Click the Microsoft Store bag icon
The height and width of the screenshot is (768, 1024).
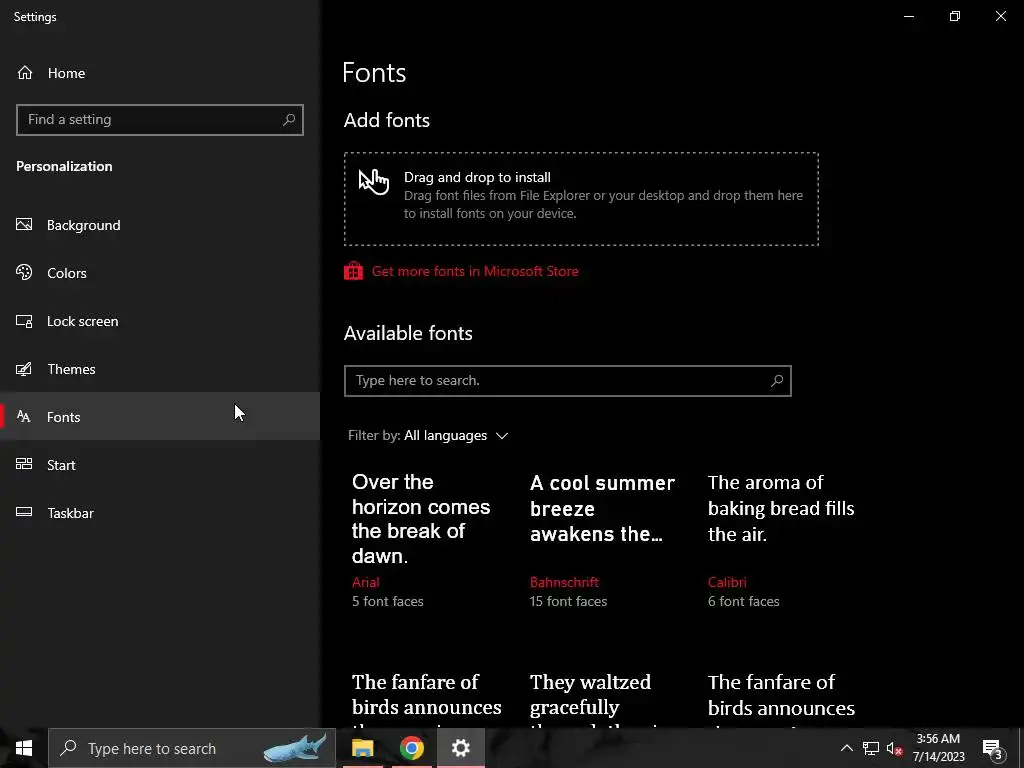(353, 271)
